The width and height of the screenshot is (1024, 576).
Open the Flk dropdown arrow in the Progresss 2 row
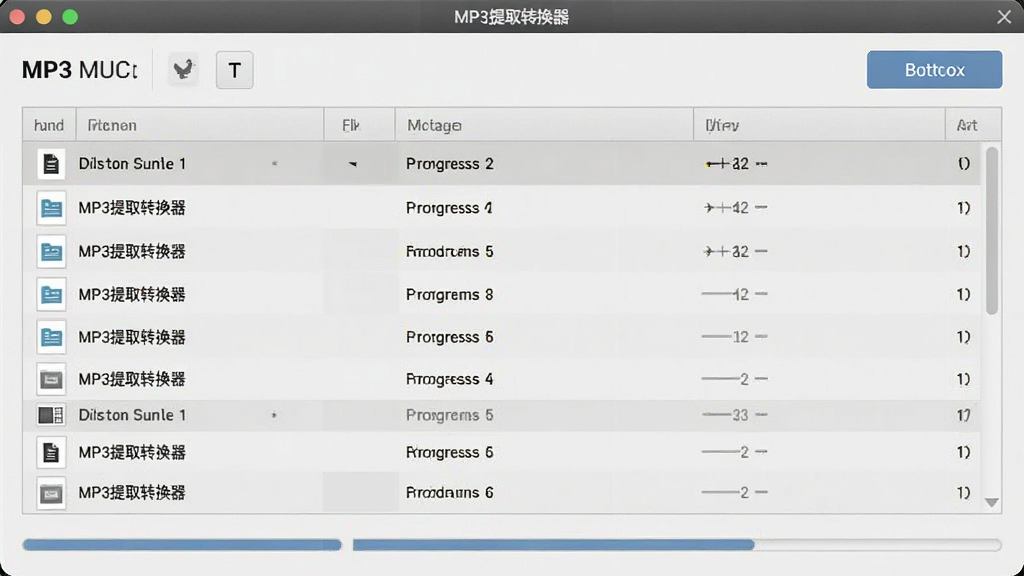tap(353, 164)
